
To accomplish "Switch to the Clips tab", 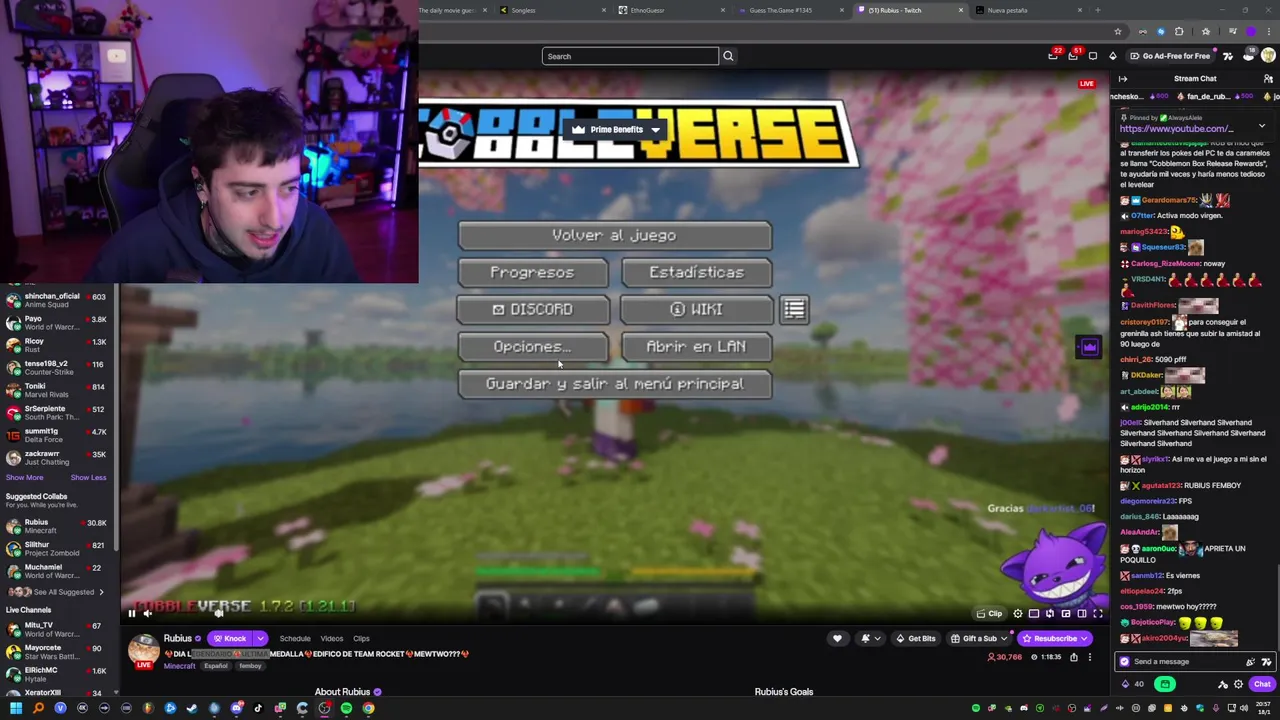I will 361,638.
